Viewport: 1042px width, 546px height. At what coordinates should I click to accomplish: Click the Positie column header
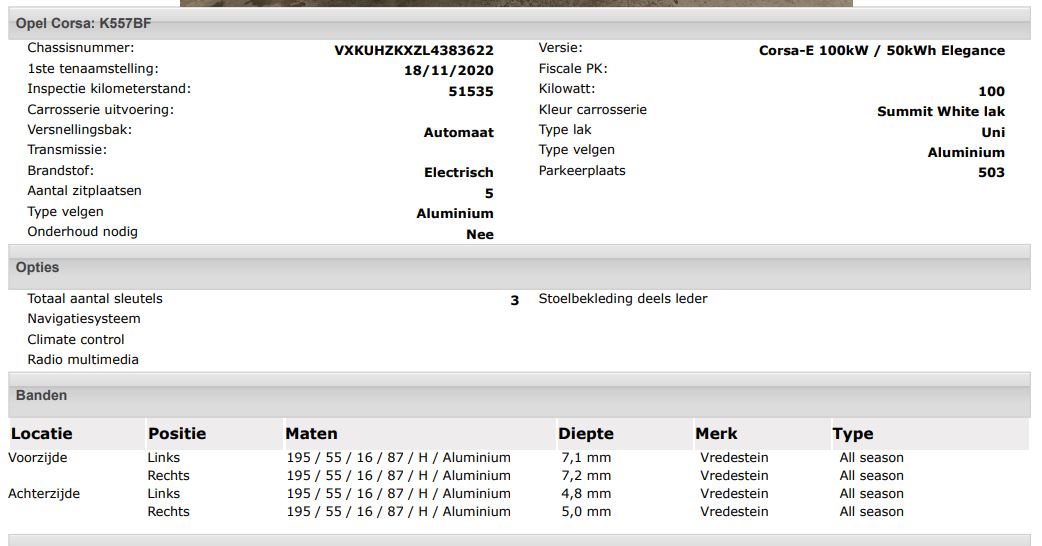tap(214, 434)
